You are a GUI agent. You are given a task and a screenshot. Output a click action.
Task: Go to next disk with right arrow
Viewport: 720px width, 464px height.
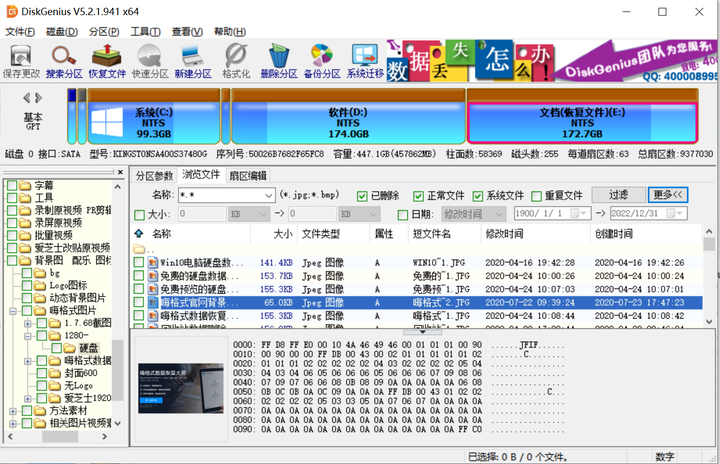(x=39, y=98)
